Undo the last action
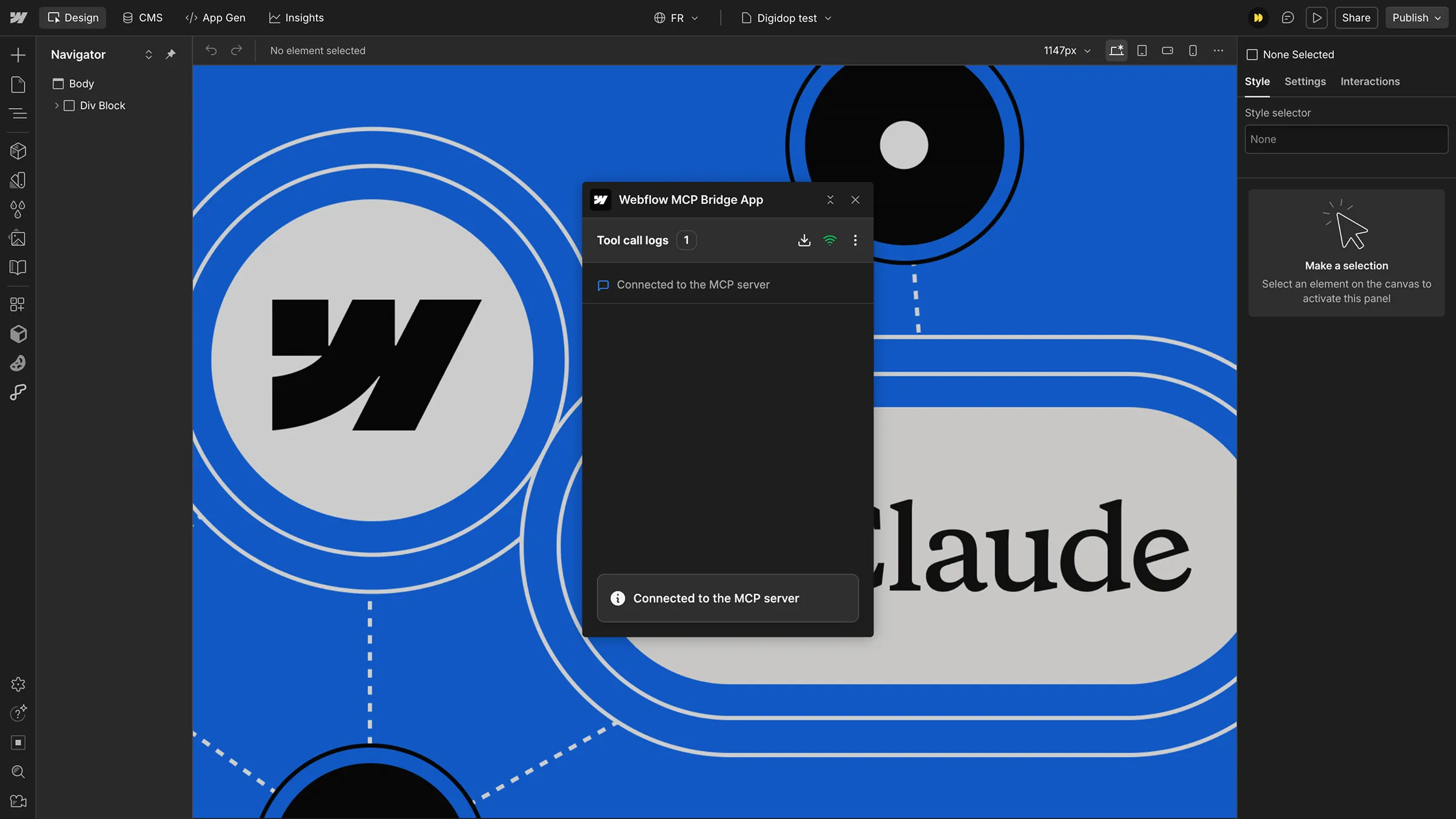This screenshot has width=1456, height=819. [211, 50]
